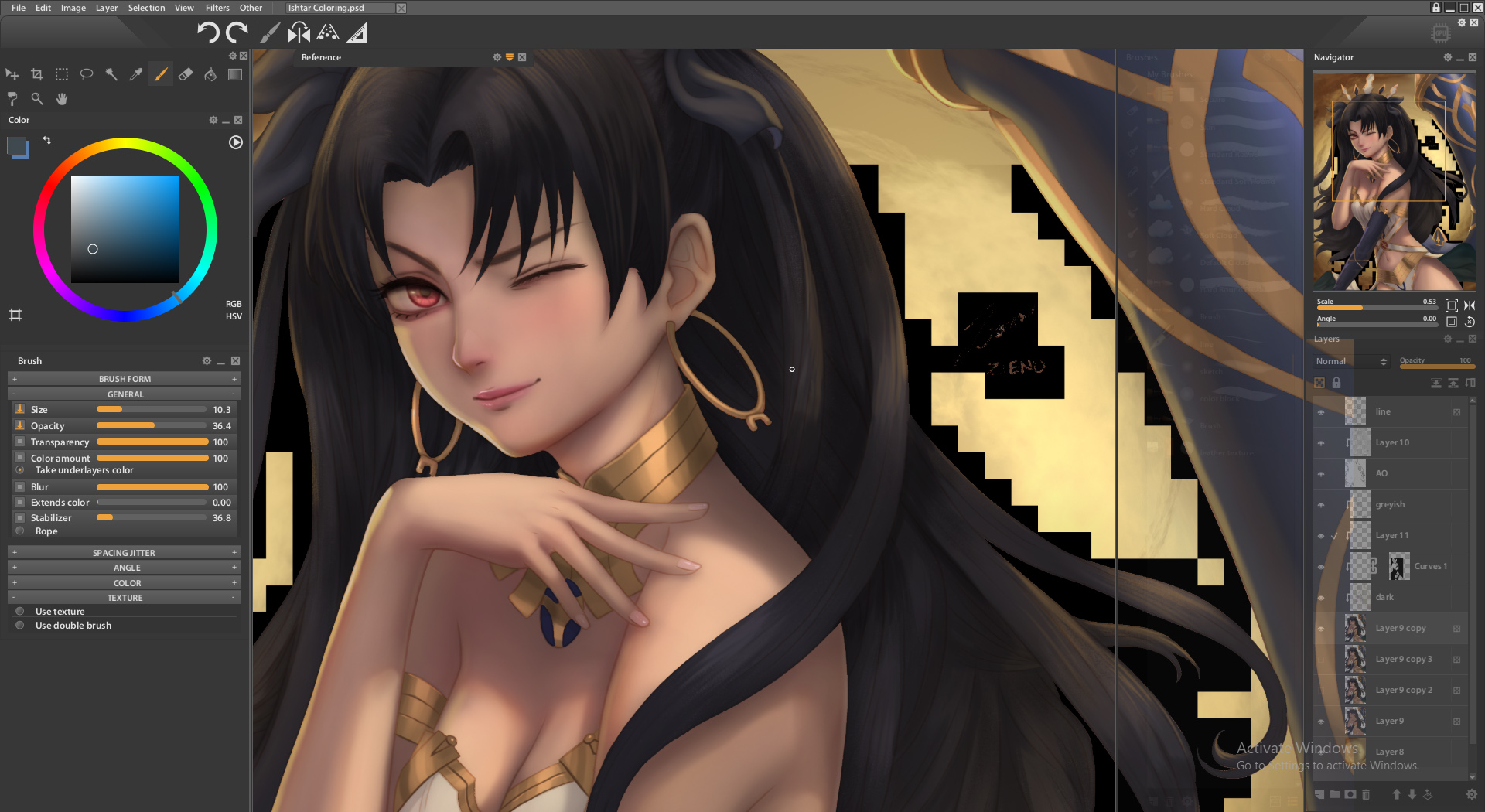Image resolution: width=1485 pixels, height=812 pixels.
Task: Enable the Rope stabilizer option
Action: click(x=20, y=531)
